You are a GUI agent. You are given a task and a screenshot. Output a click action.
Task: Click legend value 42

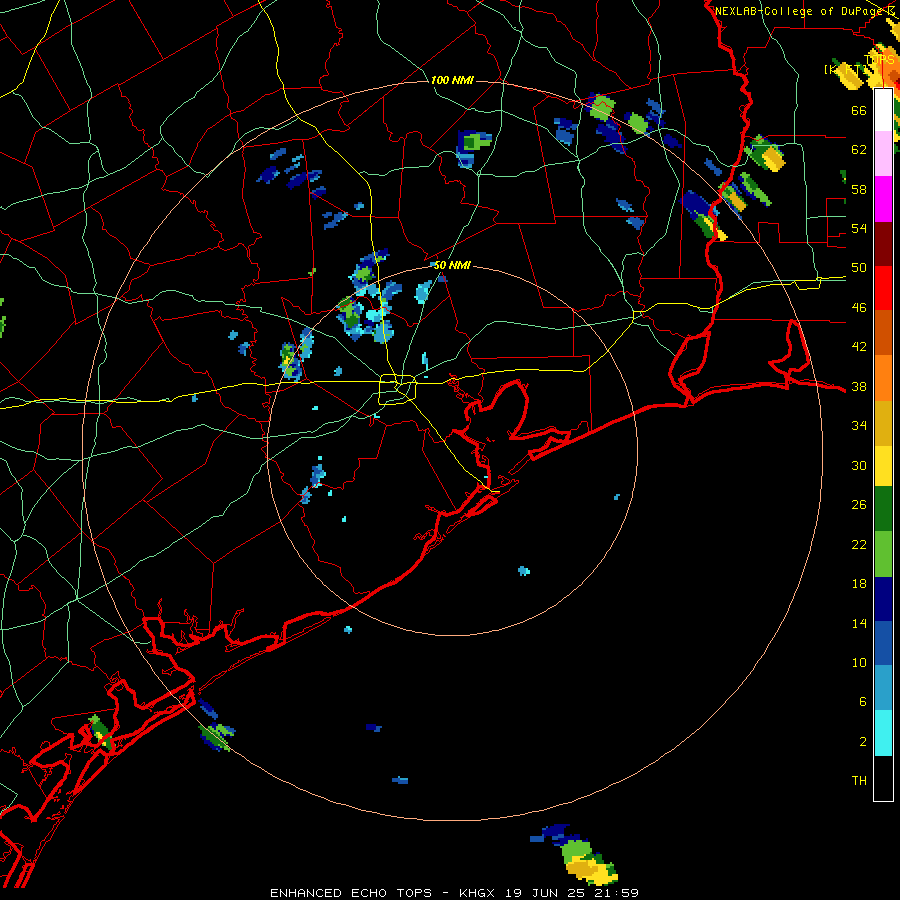859,347
